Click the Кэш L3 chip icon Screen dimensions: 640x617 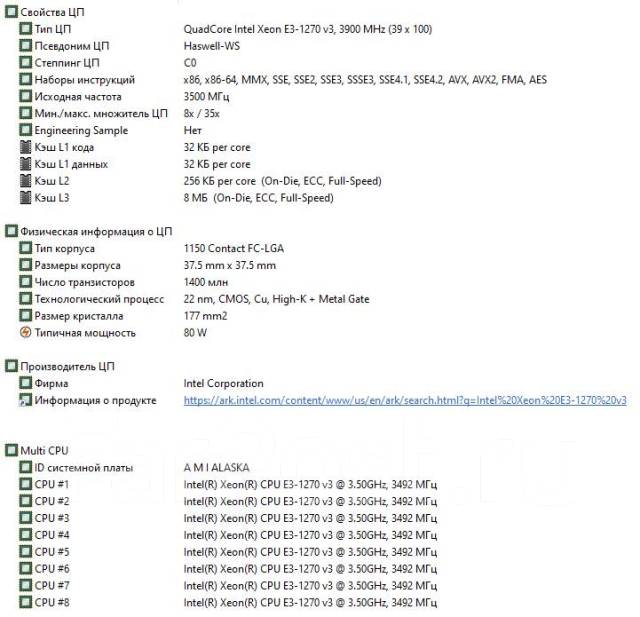25,198
